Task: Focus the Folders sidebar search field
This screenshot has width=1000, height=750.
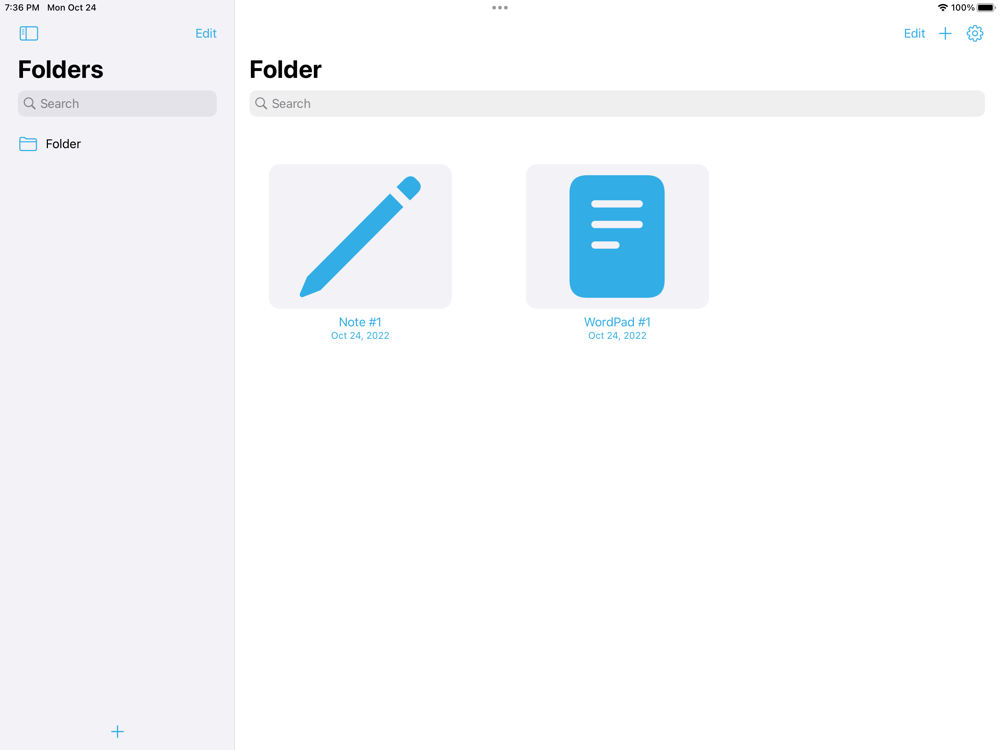Action: coord(117,103)
